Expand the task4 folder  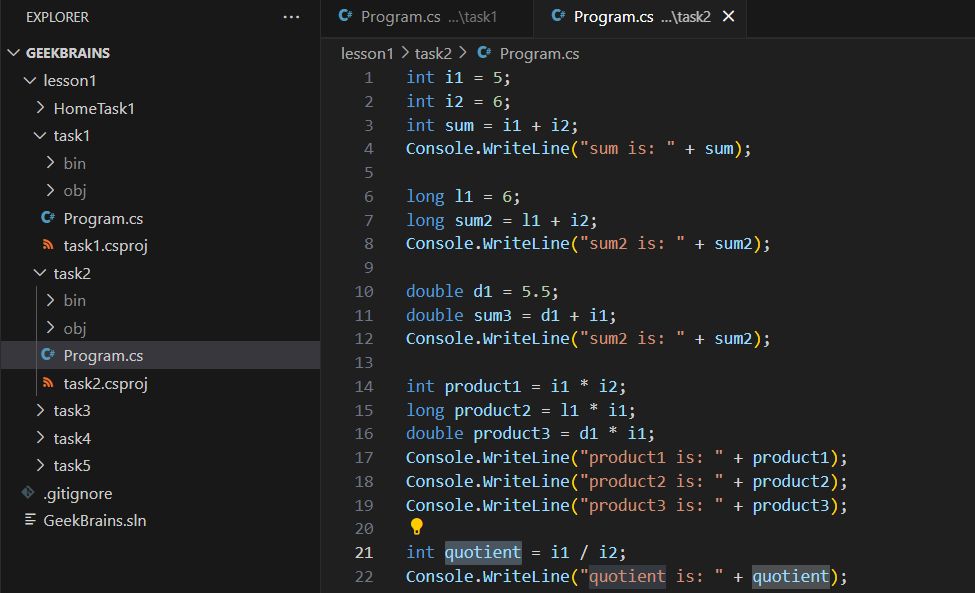click(x=40, y=438)
